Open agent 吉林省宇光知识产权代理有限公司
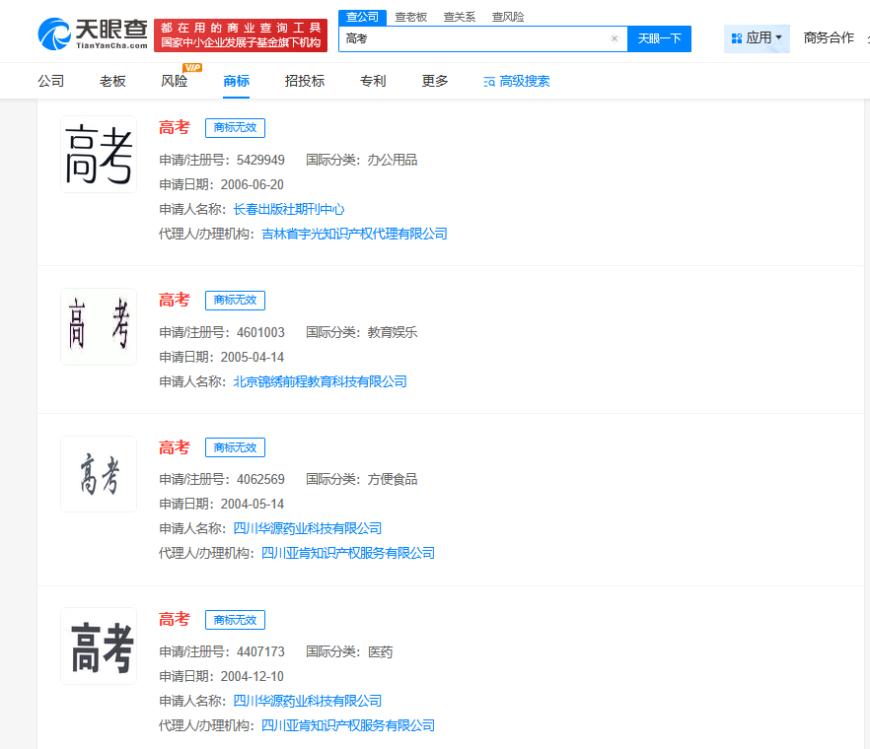 click(x=354, y=234)
